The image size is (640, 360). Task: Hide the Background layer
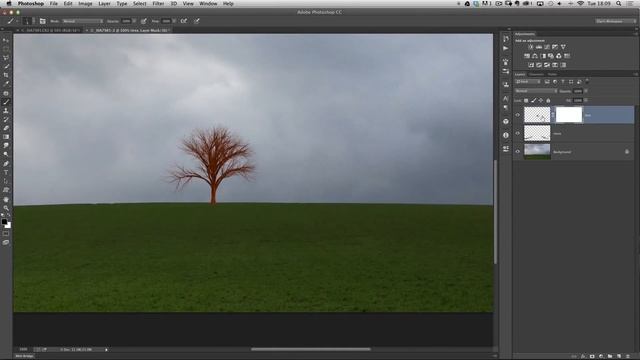pyautogui.click(x=518, y=152)
